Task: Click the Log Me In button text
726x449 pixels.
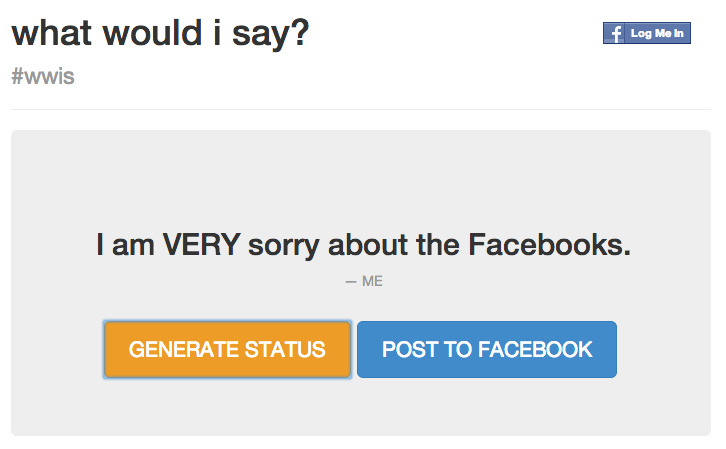Action: point(657,33)
